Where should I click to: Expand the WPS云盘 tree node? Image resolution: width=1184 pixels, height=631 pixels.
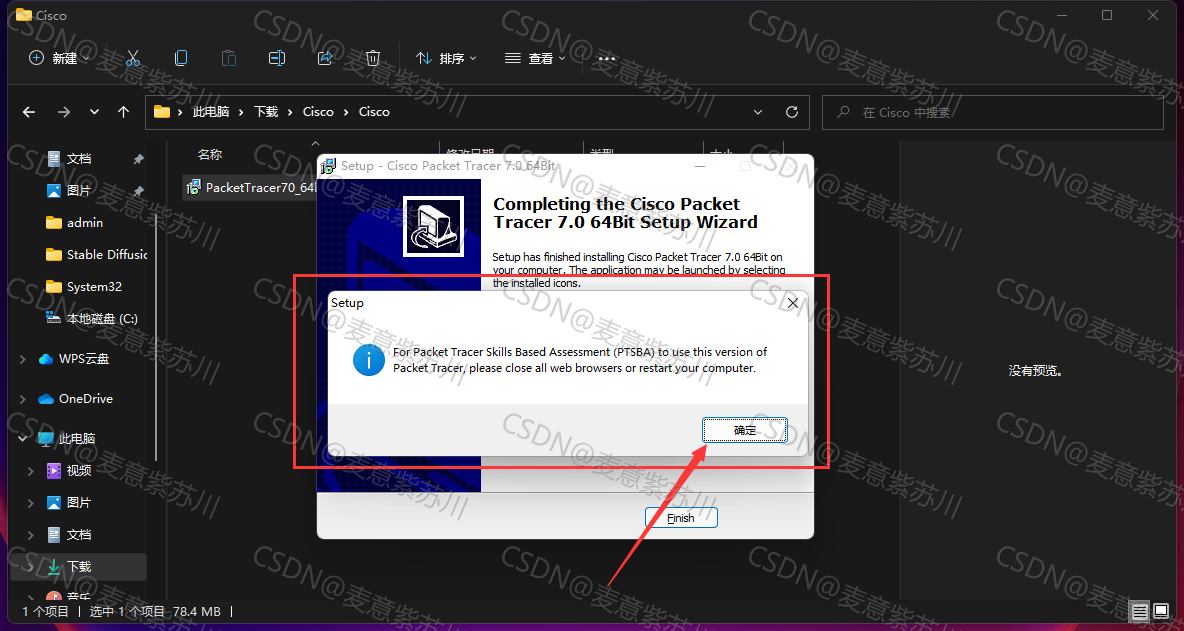click(23, 359)
